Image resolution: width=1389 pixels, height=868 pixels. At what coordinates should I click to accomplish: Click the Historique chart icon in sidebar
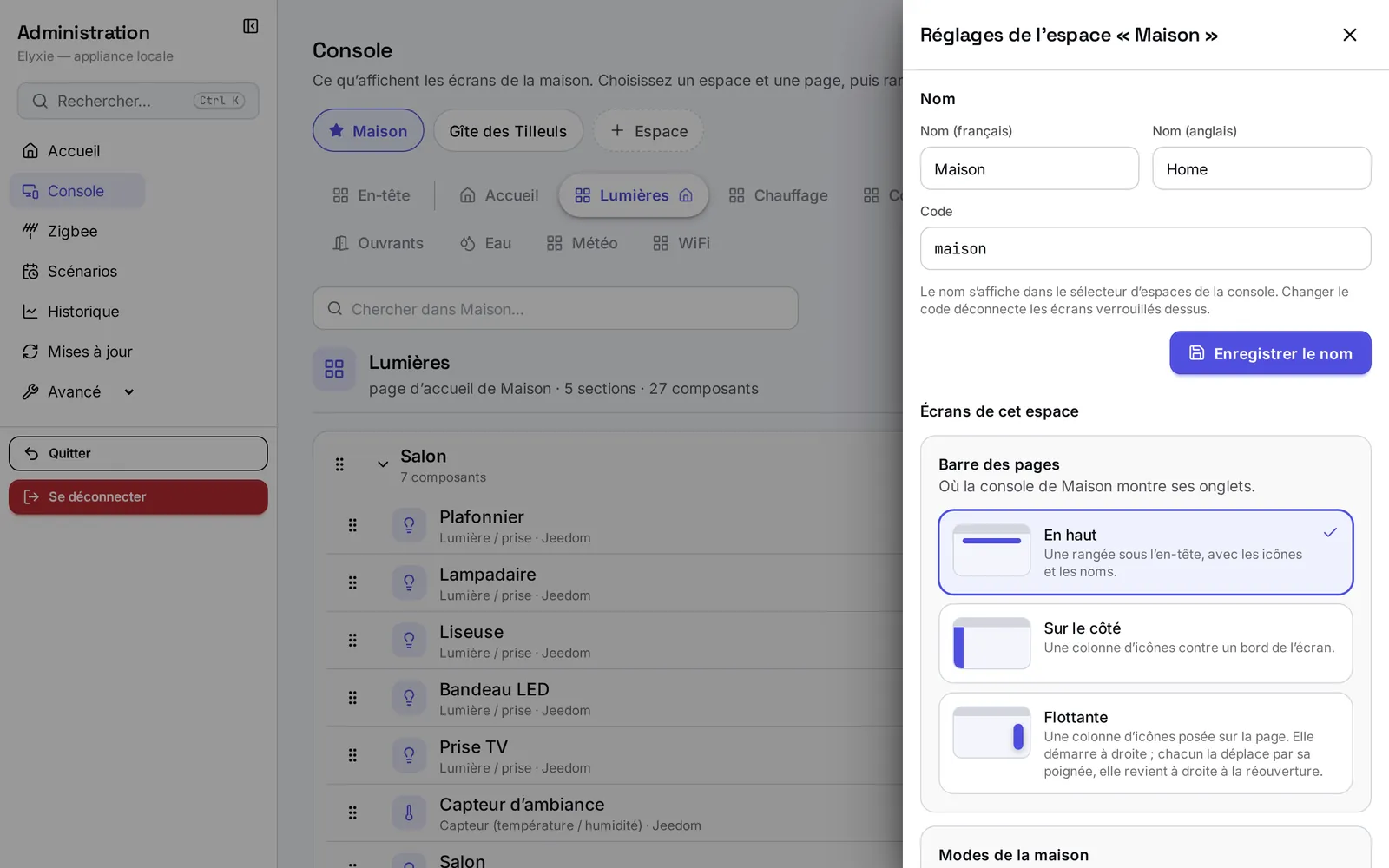click(30, 311)
